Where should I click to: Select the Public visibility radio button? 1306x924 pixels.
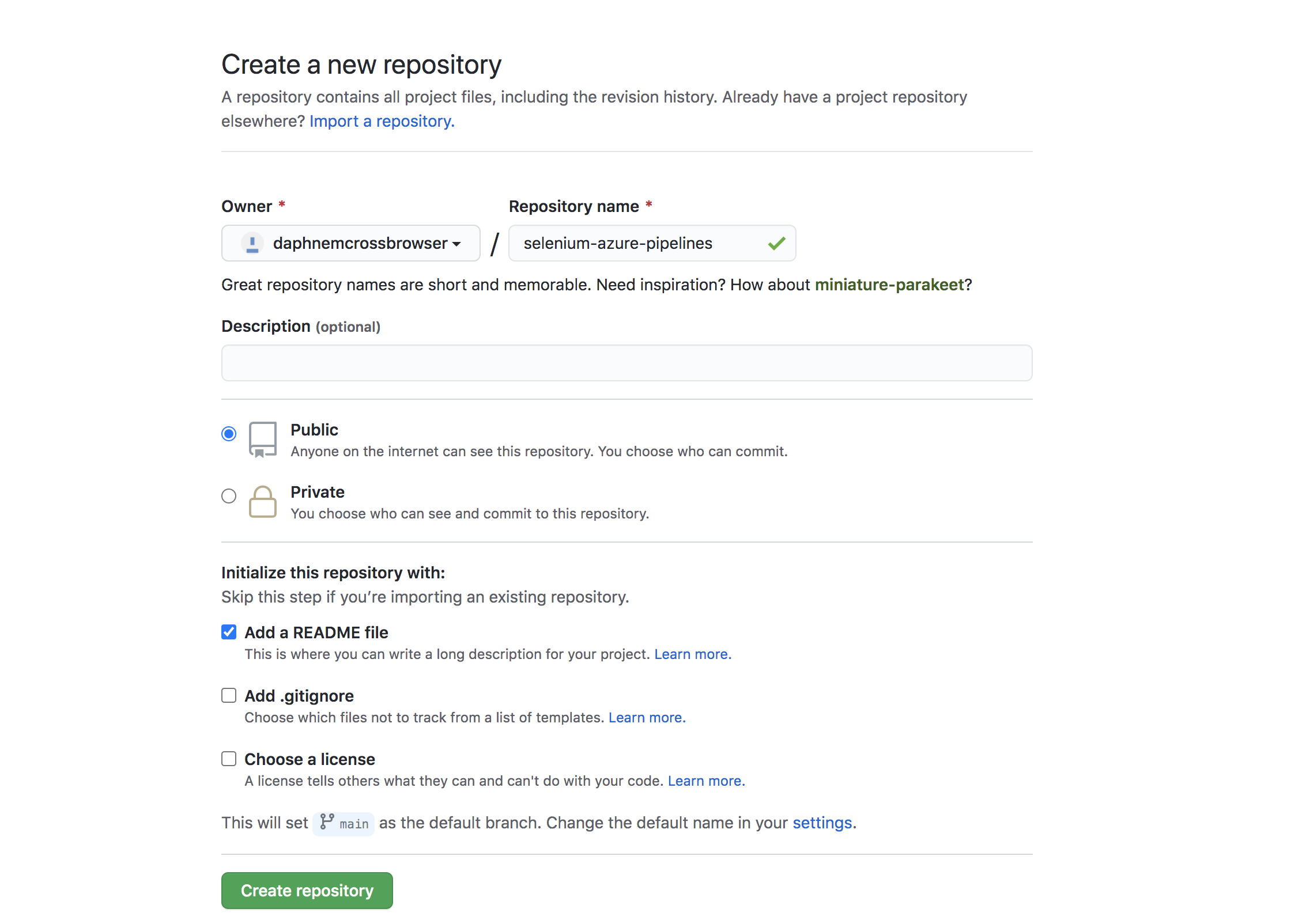click(229, 434)
